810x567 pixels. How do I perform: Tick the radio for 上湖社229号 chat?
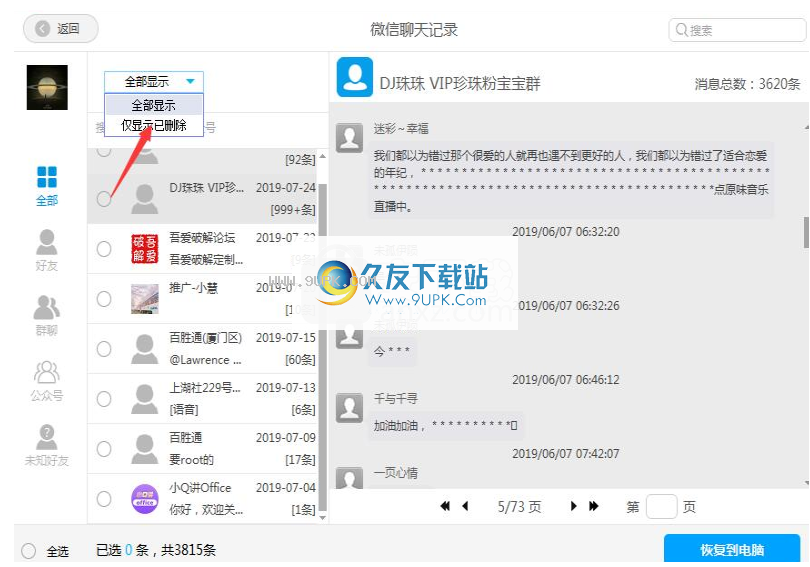(104, 399)
